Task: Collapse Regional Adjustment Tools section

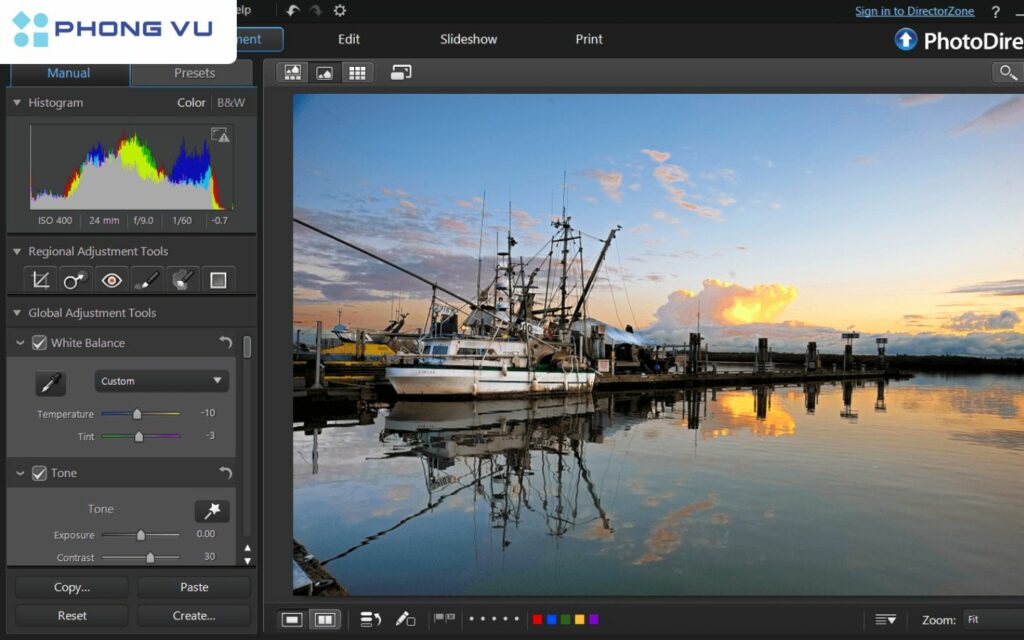Action: click(x=17, y=252)
